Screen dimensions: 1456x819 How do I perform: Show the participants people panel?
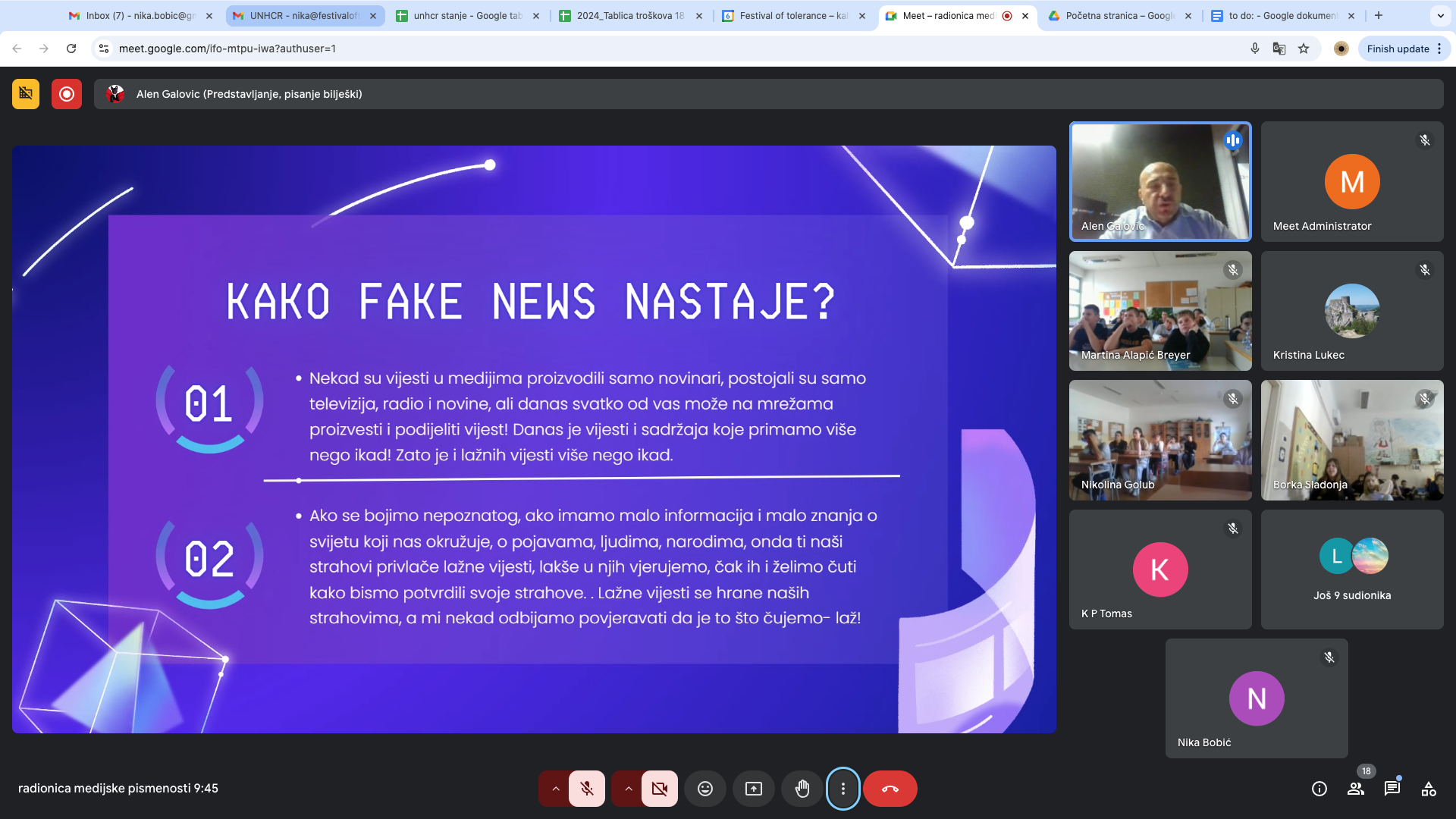pos(1355,789)
